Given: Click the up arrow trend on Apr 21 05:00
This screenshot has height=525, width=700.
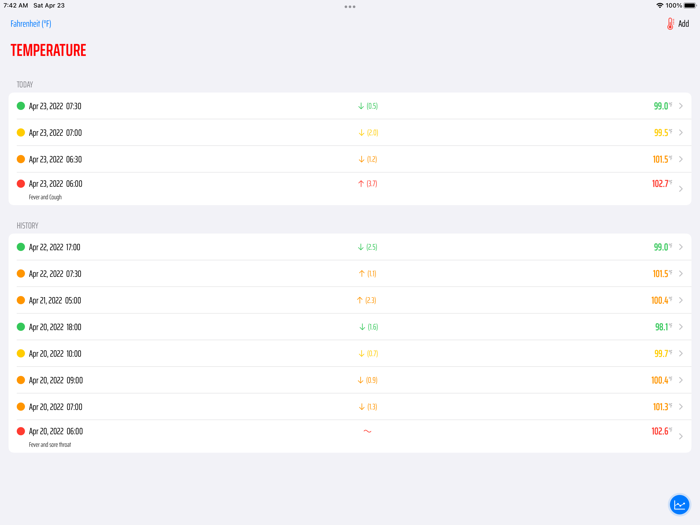Looking at the screenshot, I should click(360, 300).
